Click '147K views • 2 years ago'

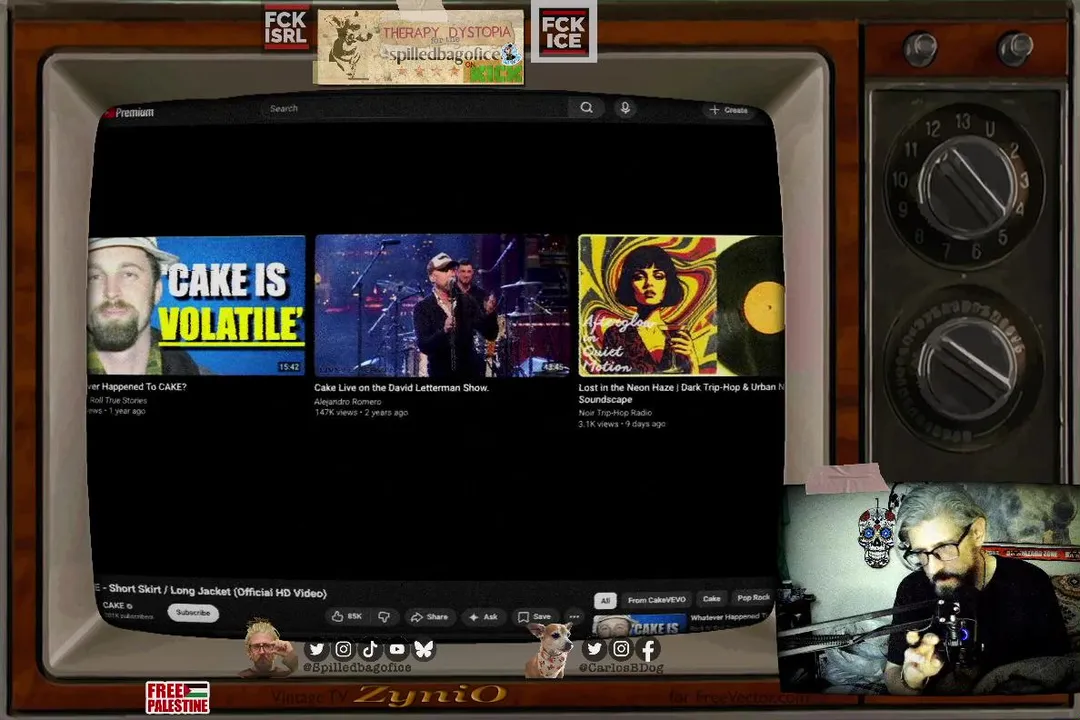click(361, 413)
